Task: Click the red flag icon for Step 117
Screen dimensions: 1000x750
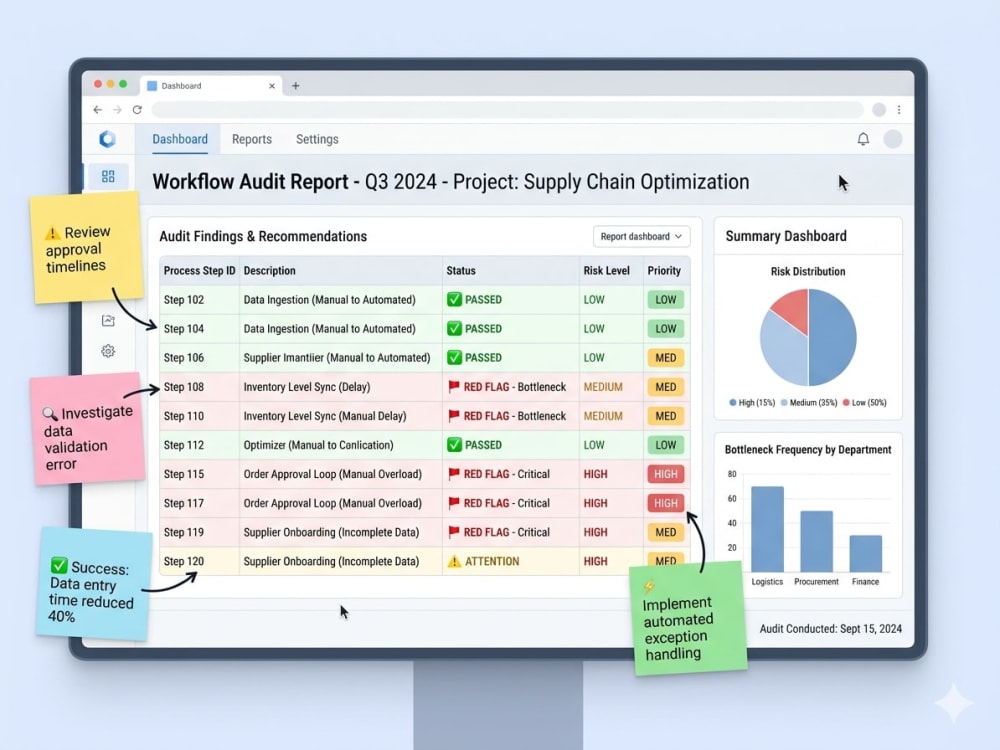Action: [x=453, y=503]
